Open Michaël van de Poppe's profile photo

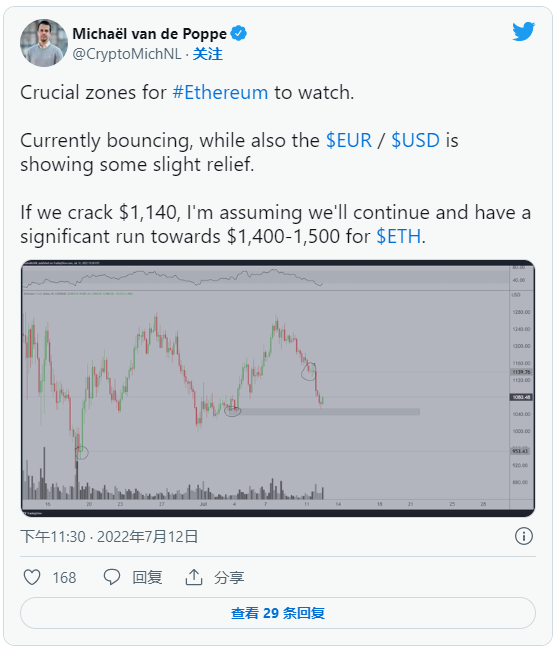[44, 43]
